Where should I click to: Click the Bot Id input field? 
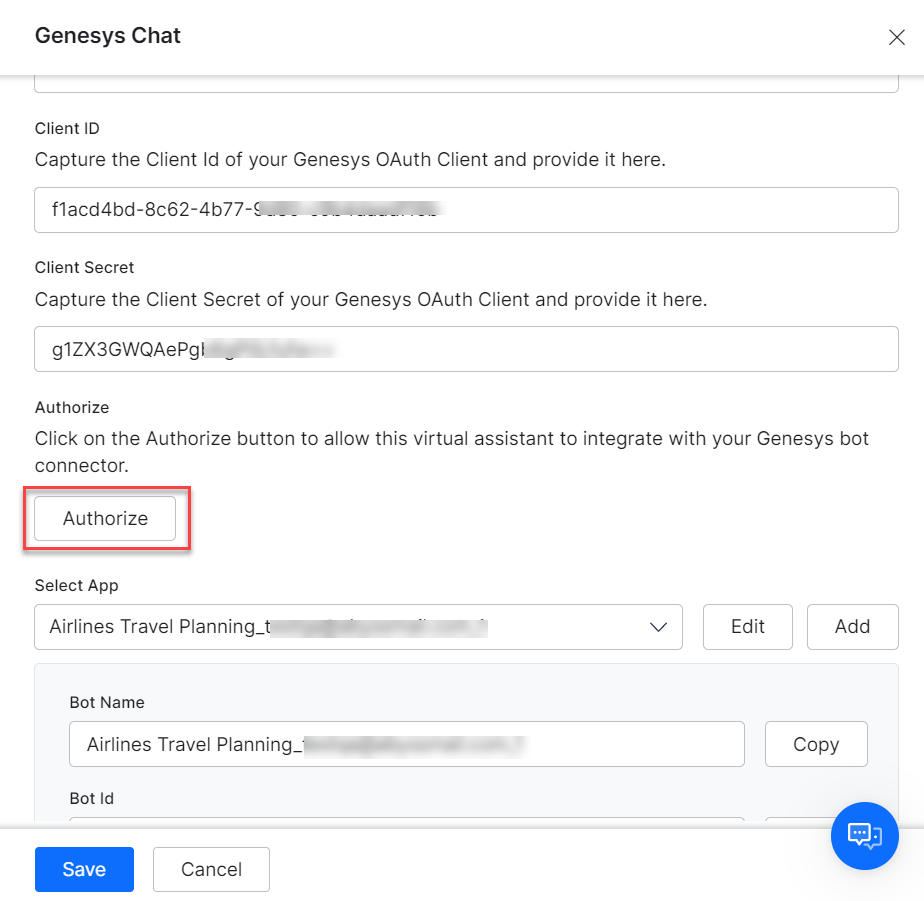[x=406, y=820]
